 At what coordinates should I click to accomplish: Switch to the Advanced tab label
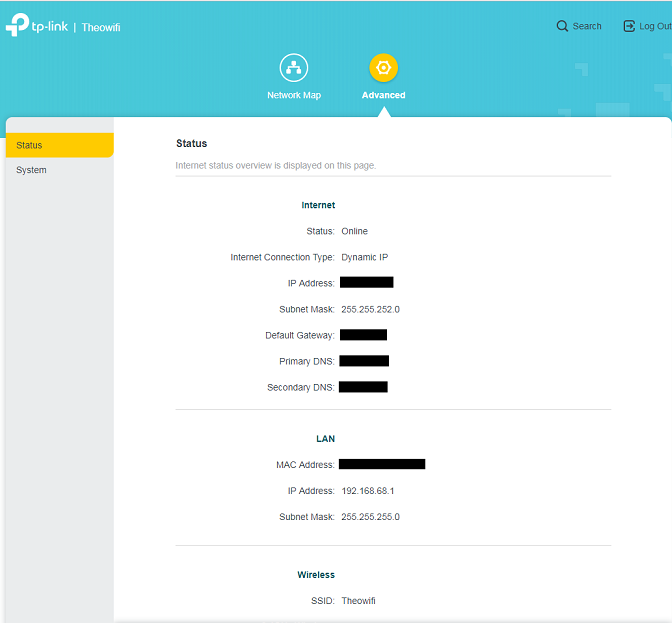[x=384, y=95]
